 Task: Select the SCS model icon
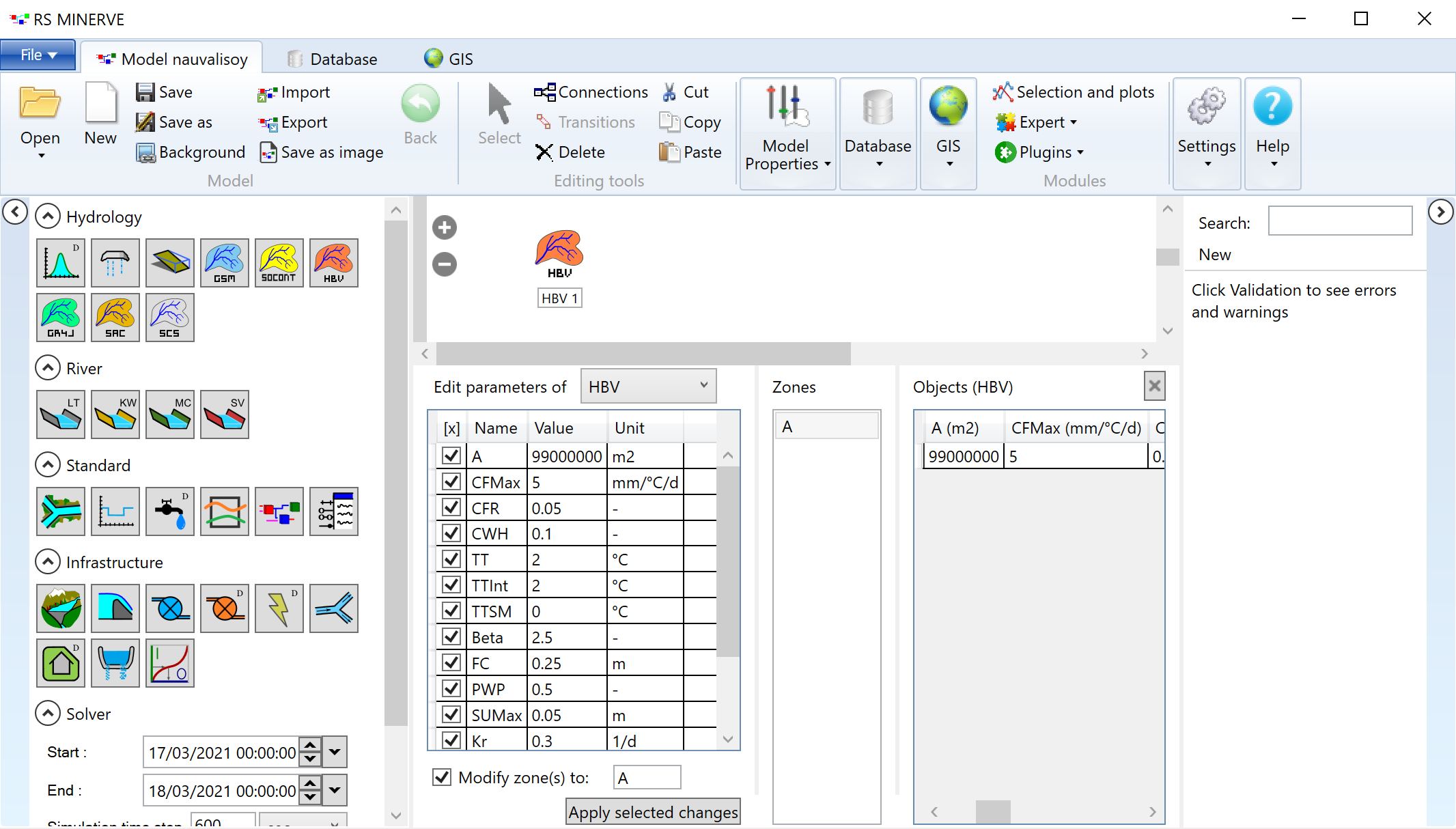click(x=170, y=318)
